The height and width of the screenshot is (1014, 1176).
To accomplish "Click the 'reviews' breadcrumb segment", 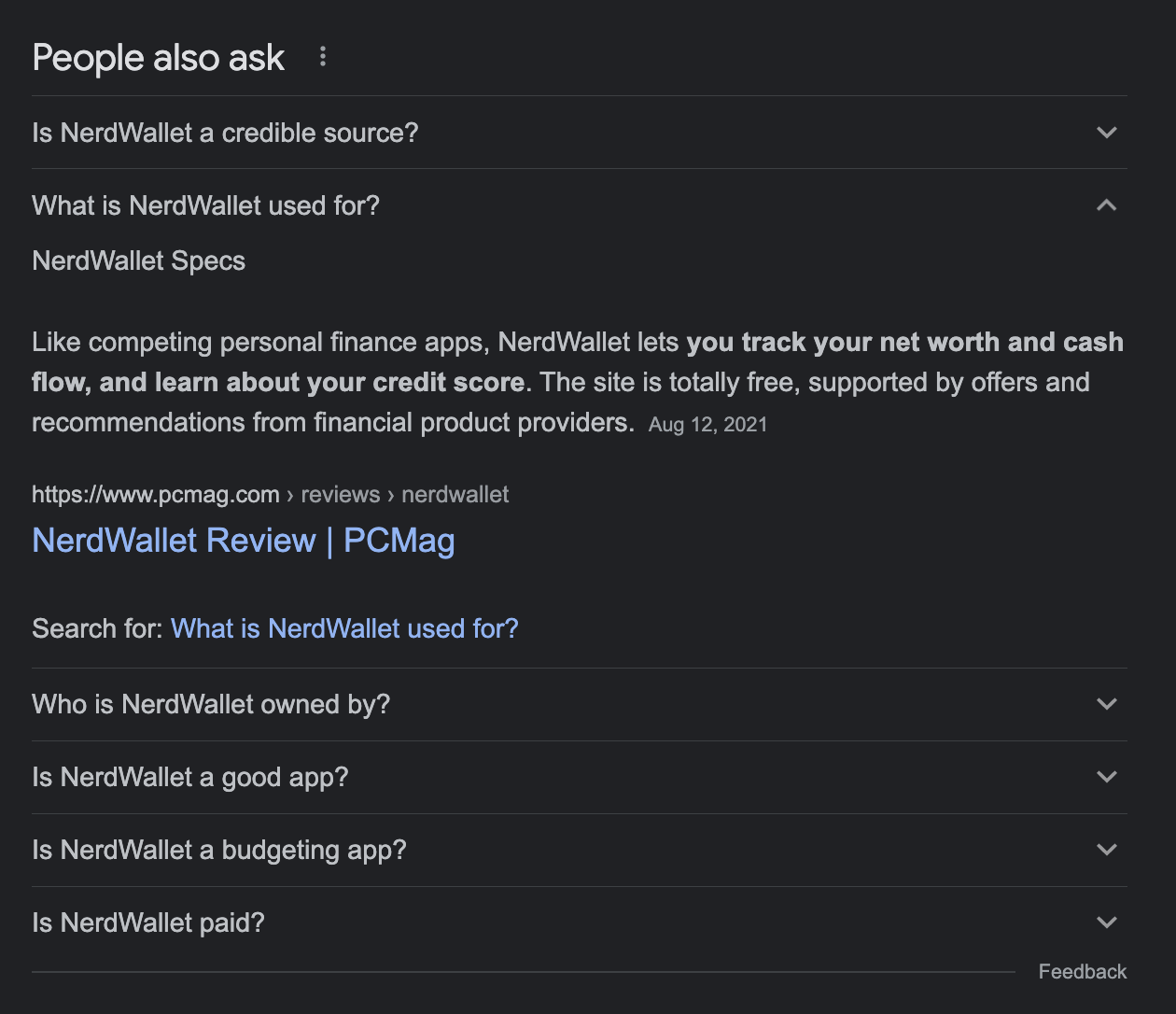I will [340, 494].
